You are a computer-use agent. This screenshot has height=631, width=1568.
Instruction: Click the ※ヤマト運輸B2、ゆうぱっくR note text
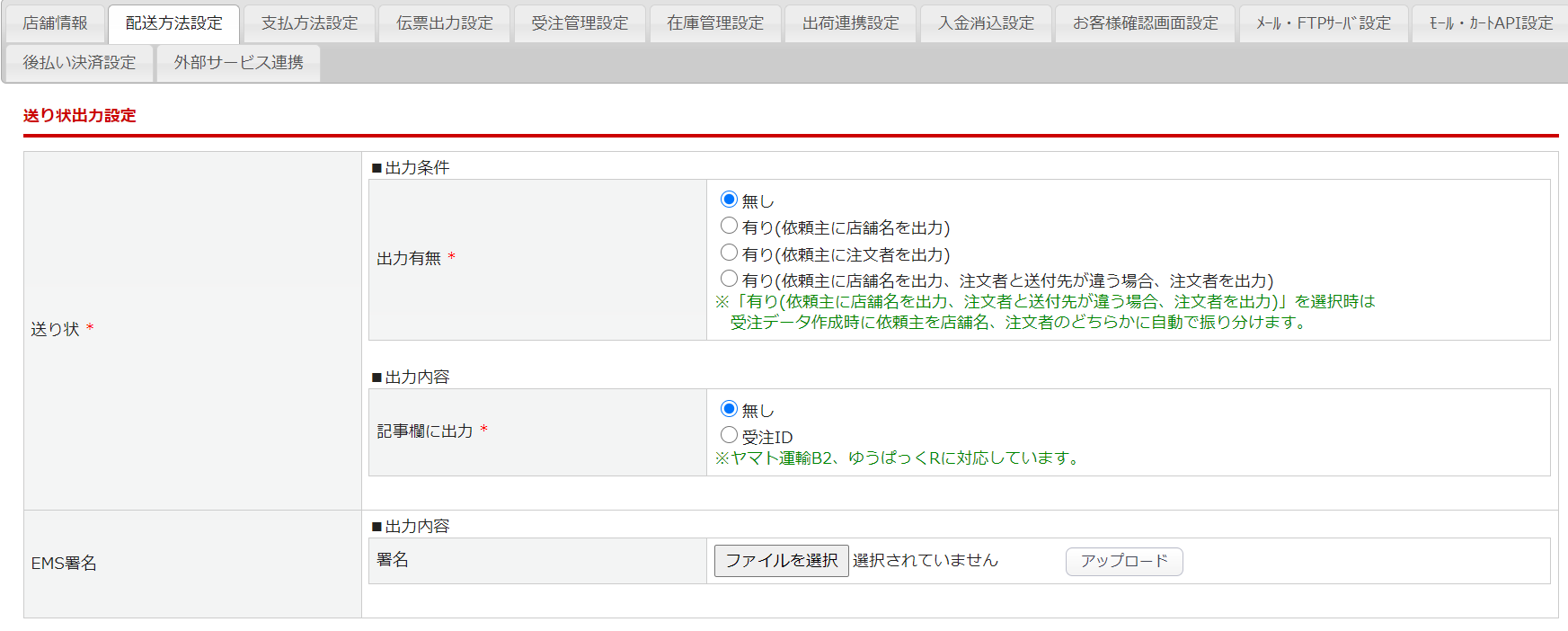pyautogui.click(x=899, y=458)
